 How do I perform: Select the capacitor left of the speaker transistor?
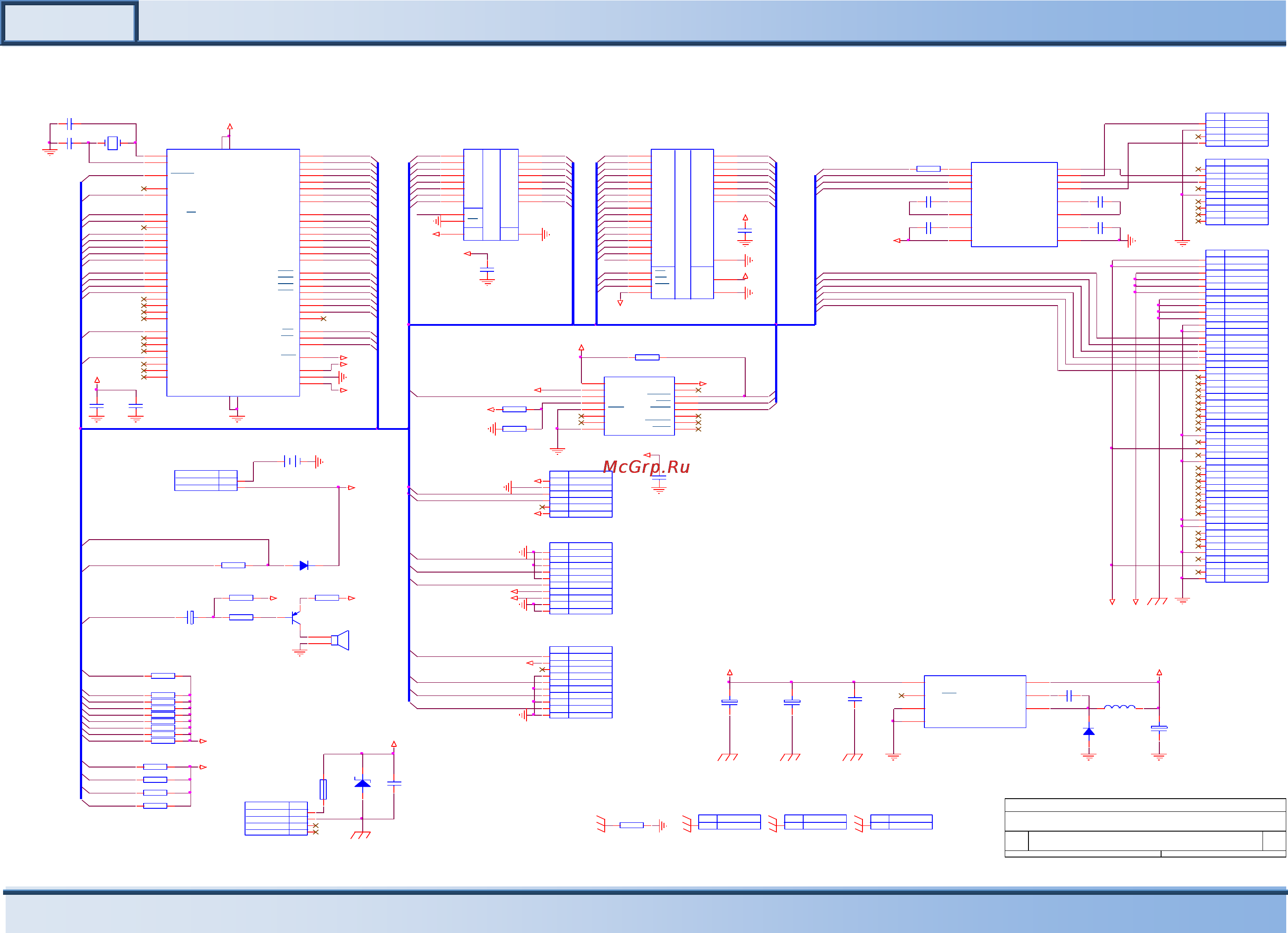(x=190, y=617)
